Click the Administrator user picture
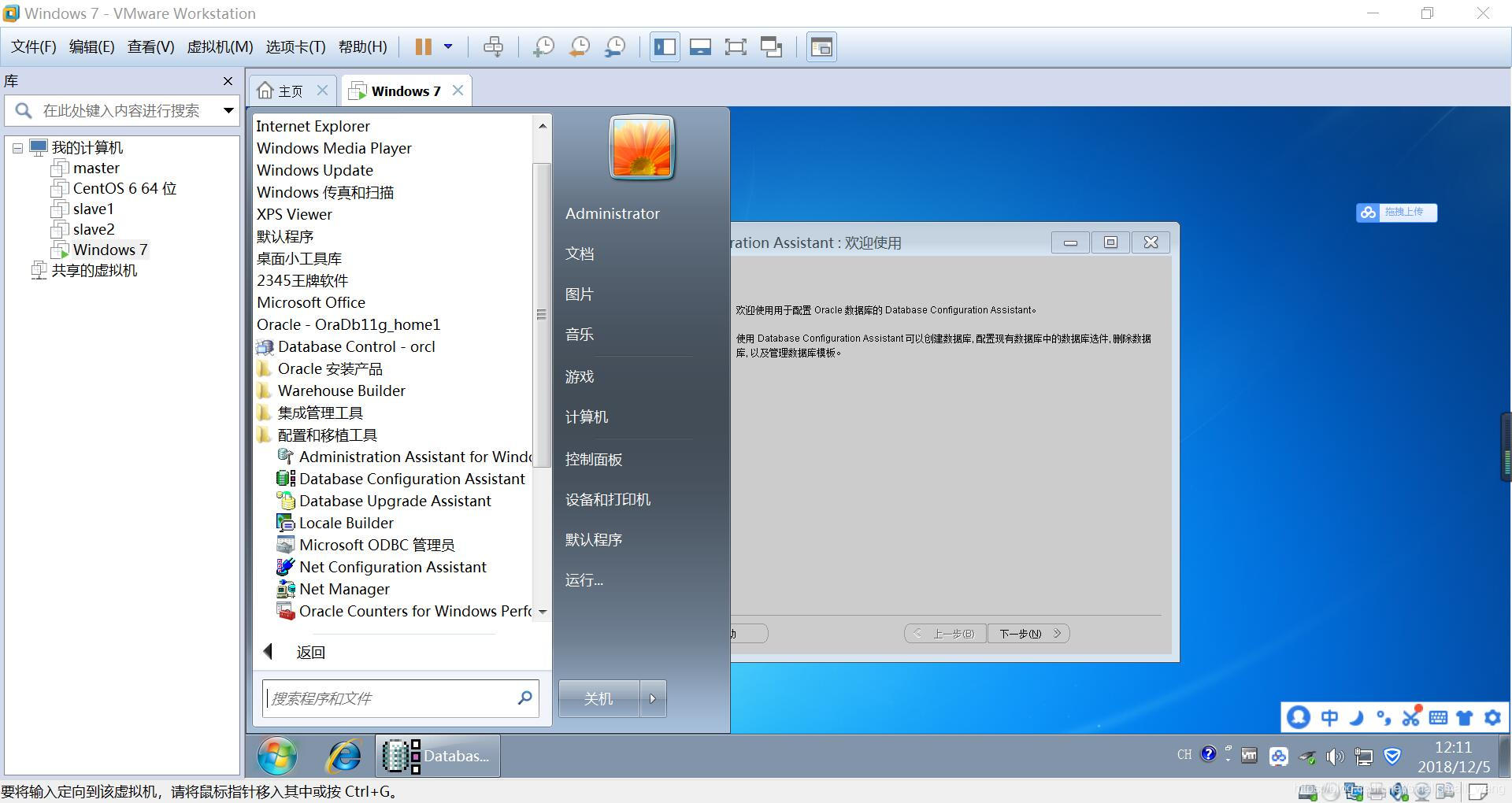 point(642,148)
